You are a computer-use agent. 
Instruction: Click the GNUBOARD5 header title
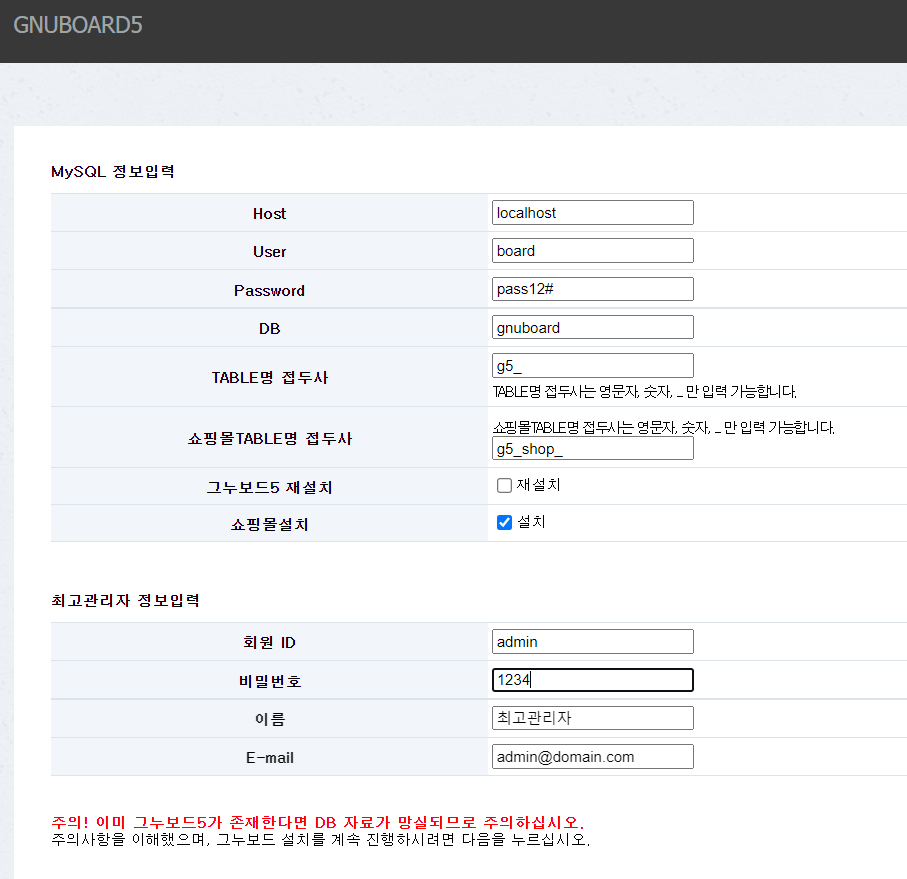click(78, 25)
